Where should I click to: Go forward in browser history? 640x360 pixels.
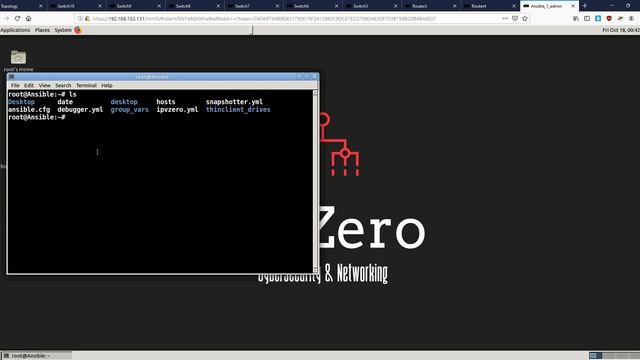(x=6, y=18)
